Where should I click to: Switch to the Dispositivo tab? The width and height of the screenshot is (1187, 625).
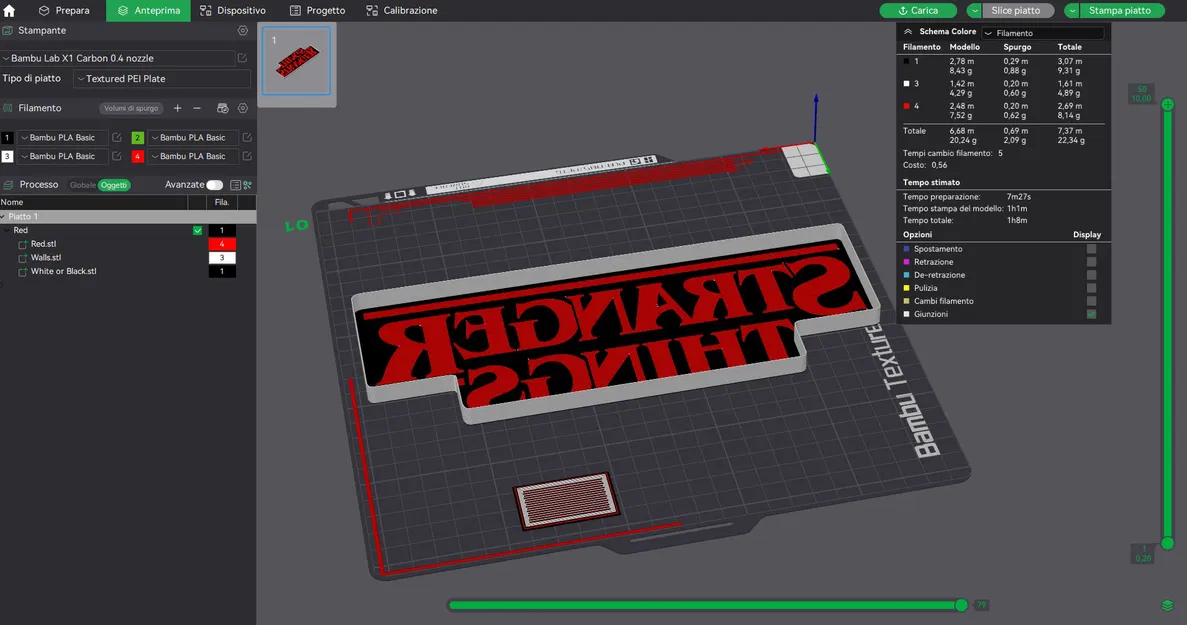pyautogui.click(x=233, y=11)
